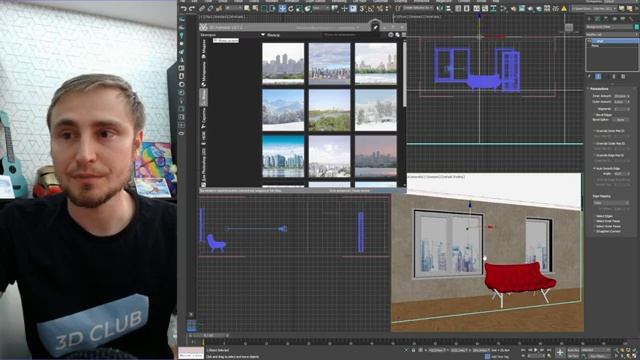Click the yellow warning triangle icon
This screenshot has width=640, height=360.
(564, 8)
